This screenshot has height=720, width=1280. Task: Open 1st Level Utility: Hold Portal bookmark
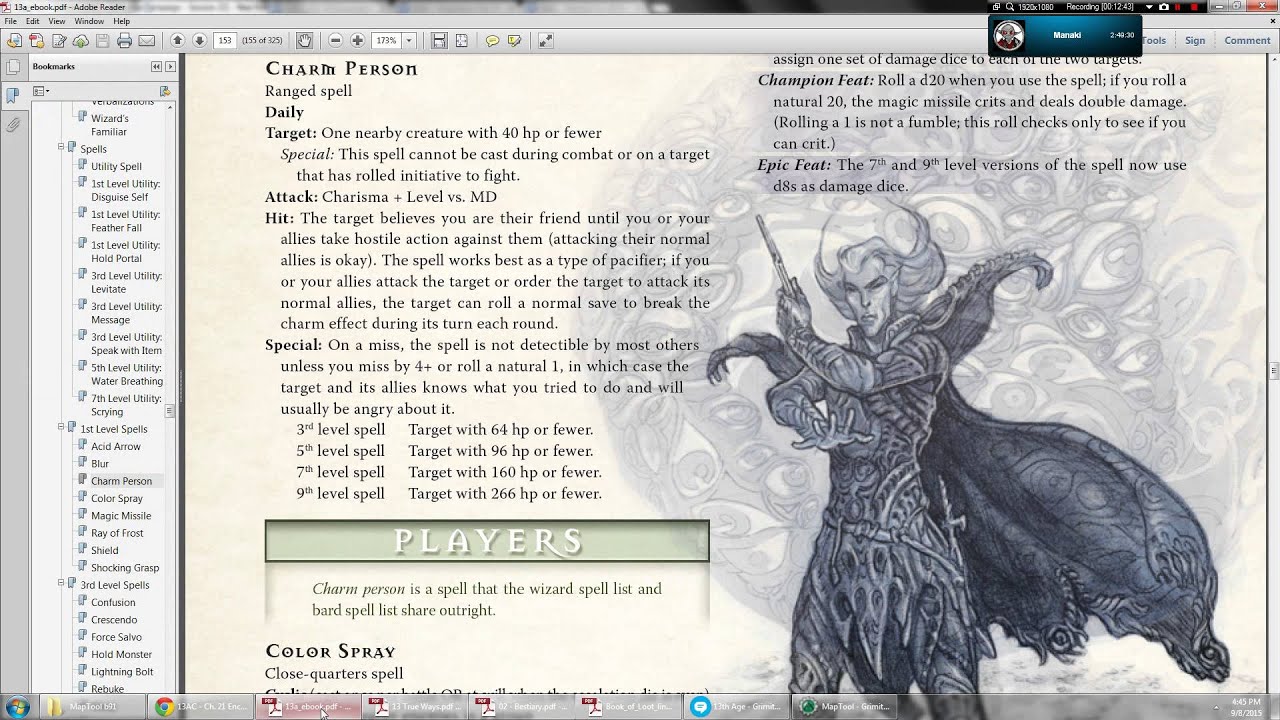click(125, 252)
